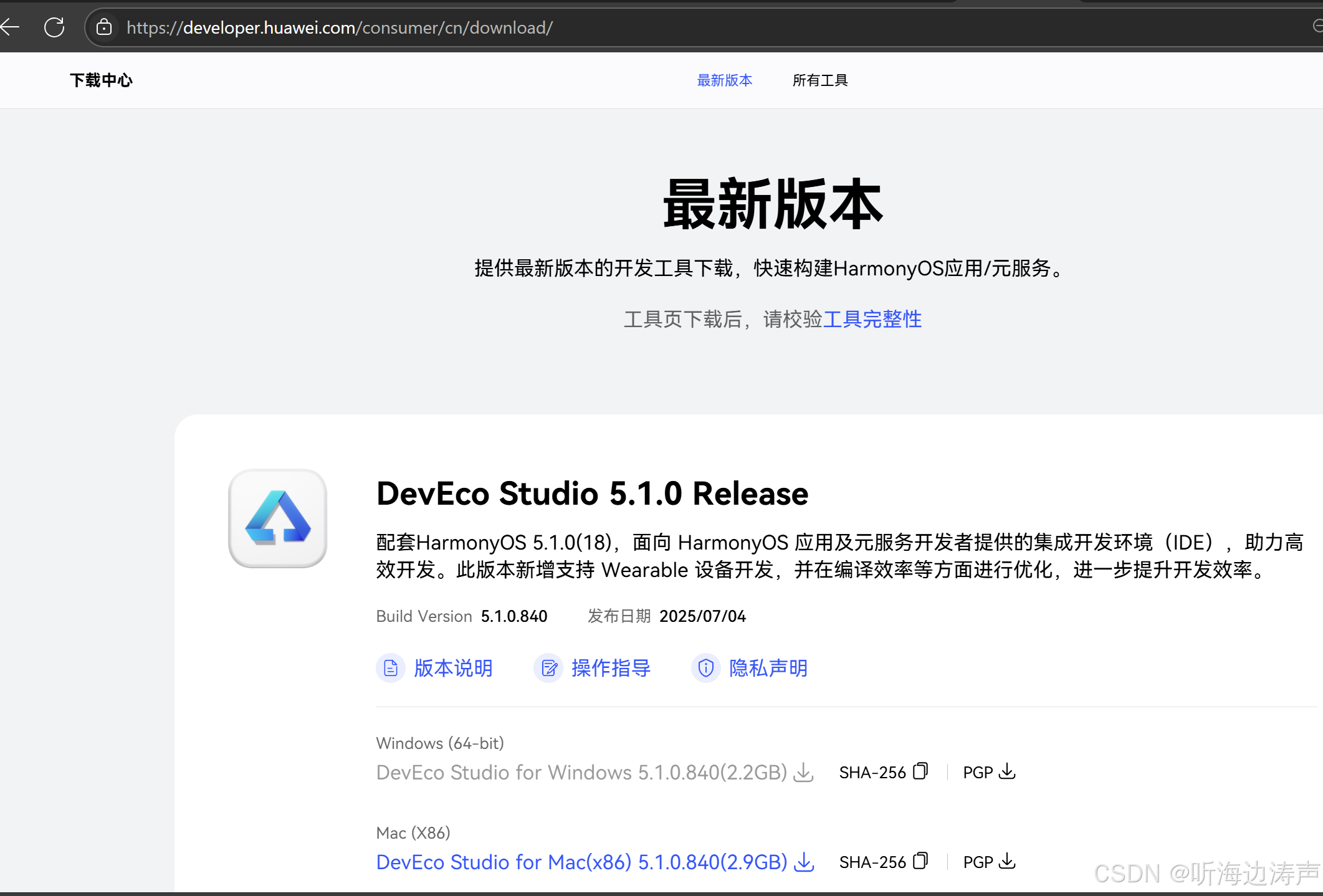Open the 所有工具 tab
1323x896 pixels.
[819, 80]
